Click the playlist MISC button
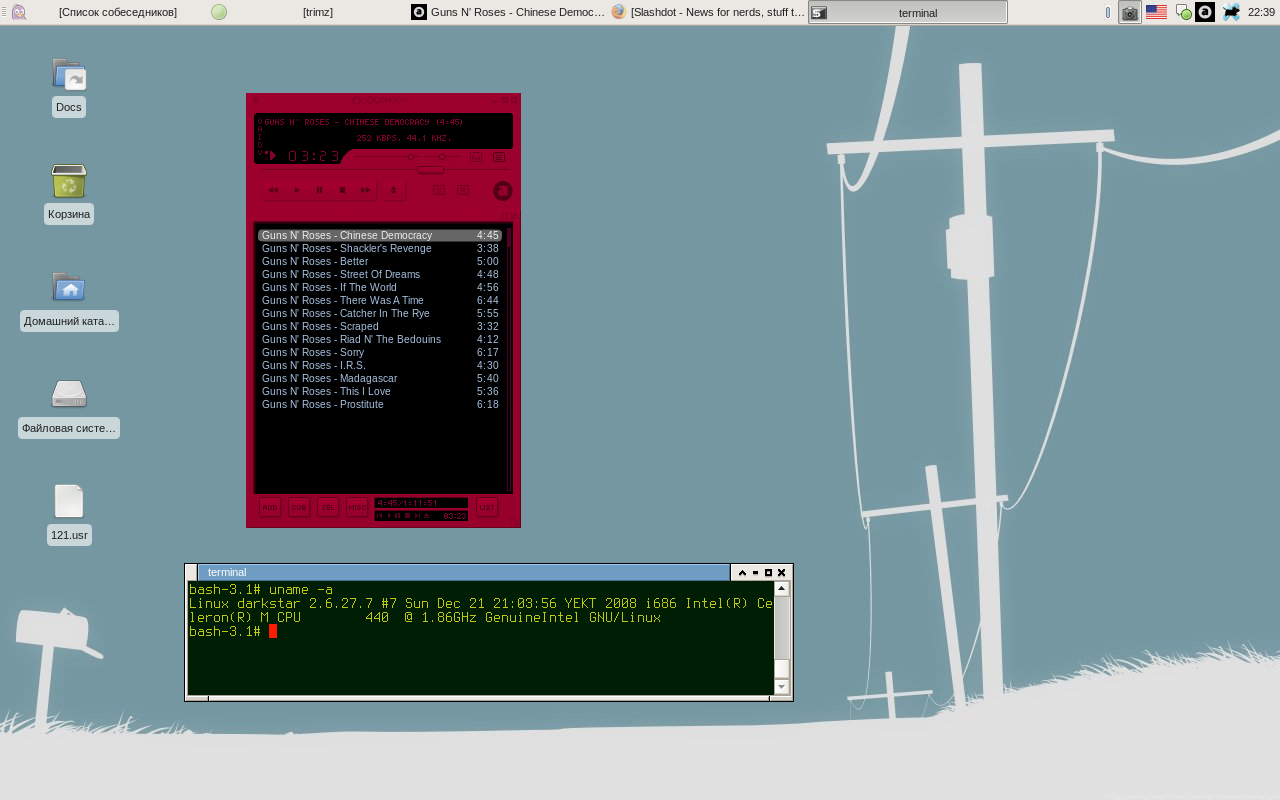The width and height of the screenshot is (1280, 800). point(357,507)
